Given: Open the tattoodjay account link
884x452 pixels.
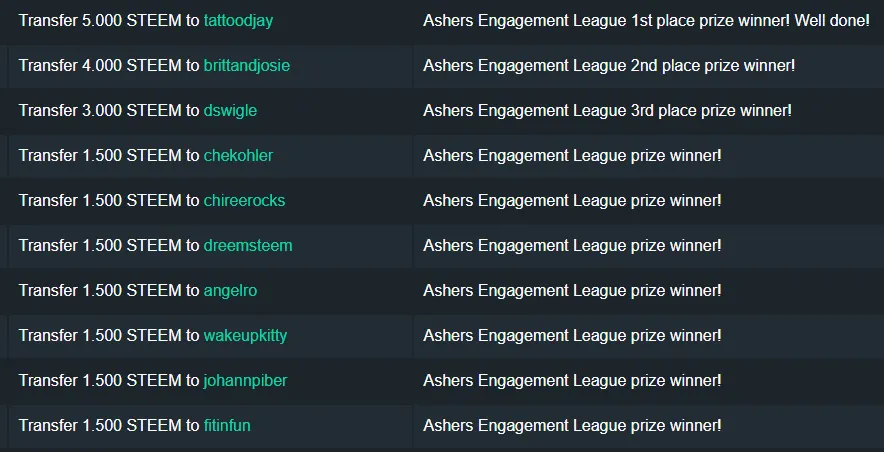Looking at the screenshot, I should point(238,21).
